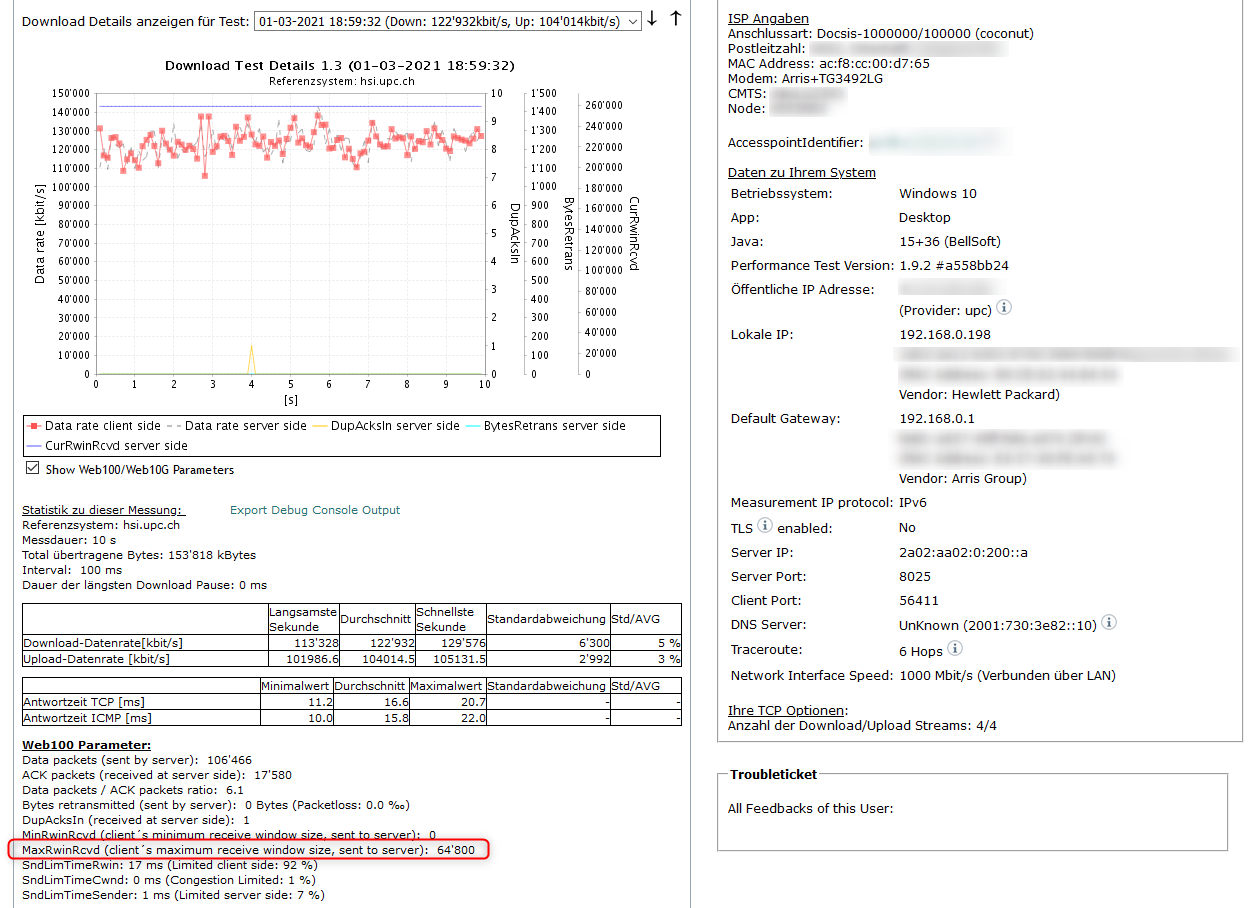The image size is (1250, 908).
Task: Click the down arrow next to test selector
Action: [653, 19]
